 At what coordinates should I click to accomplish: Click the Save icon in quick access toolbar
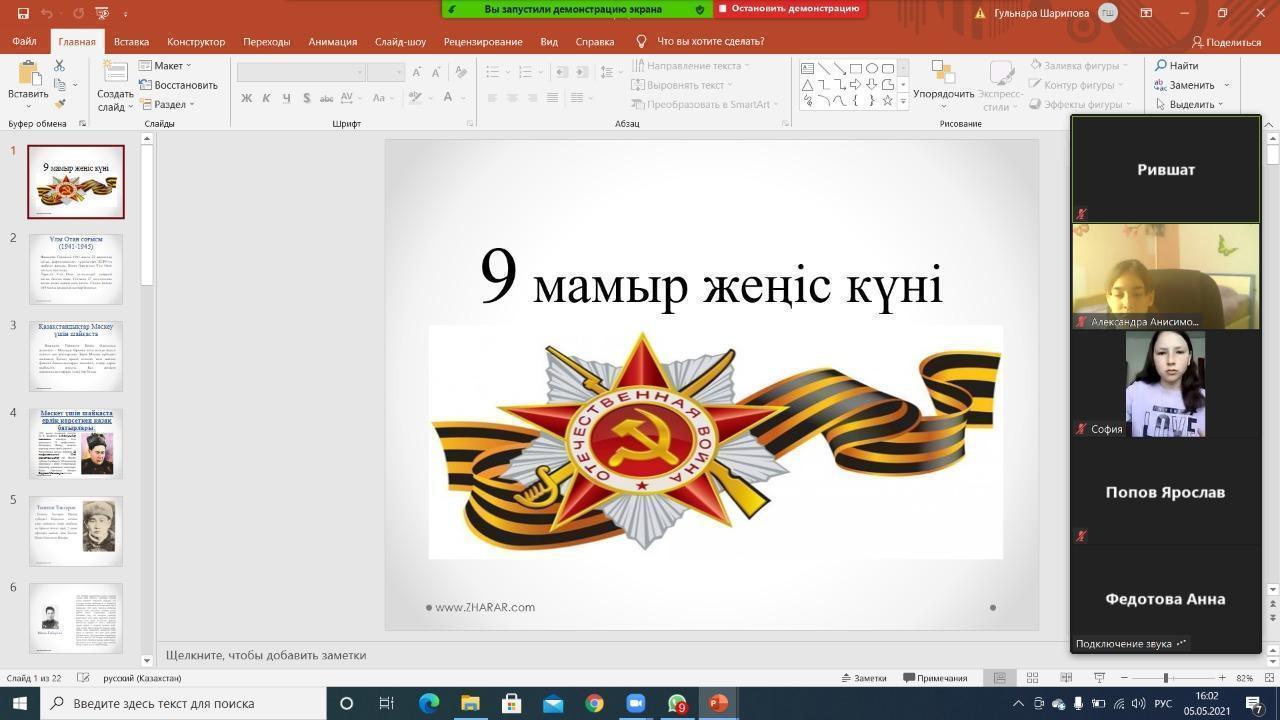pos(23,13)
